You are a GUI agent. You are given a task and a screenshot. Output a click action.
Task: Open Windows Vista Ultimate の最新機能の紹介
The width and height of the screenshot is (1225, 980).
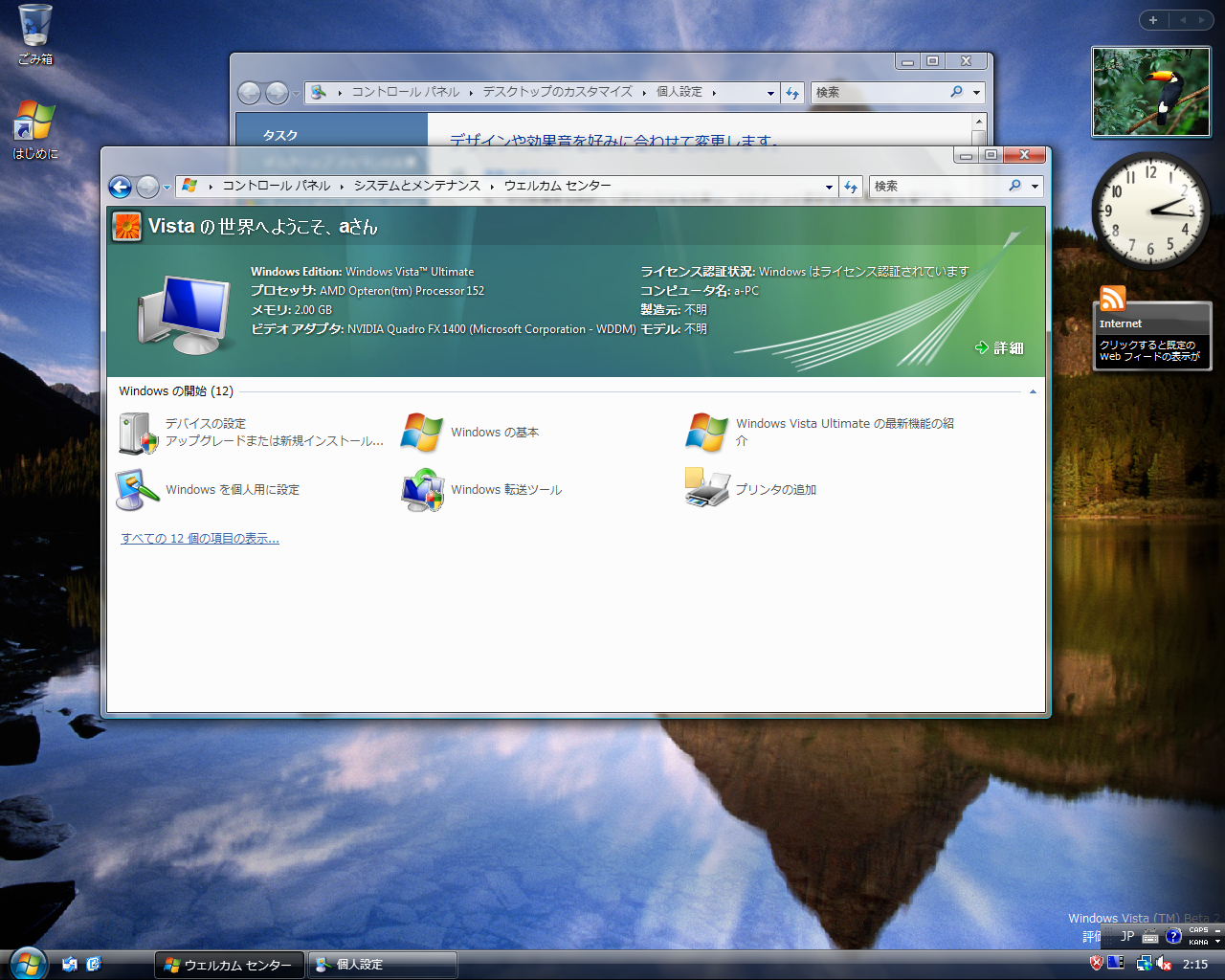[821, 433]
